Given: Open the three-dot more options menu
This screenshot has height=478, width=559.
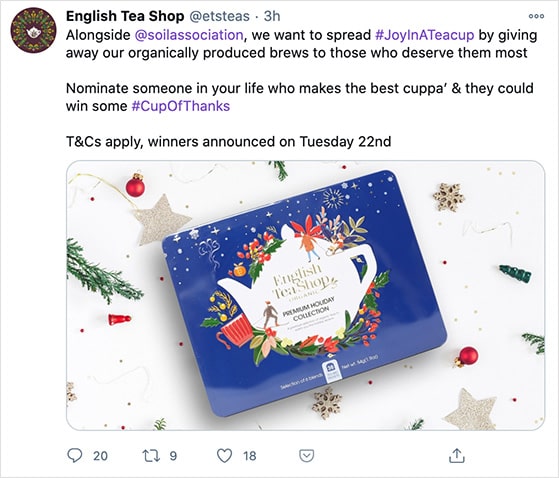Looking at the screenshot, I should [x=536, y=16].
